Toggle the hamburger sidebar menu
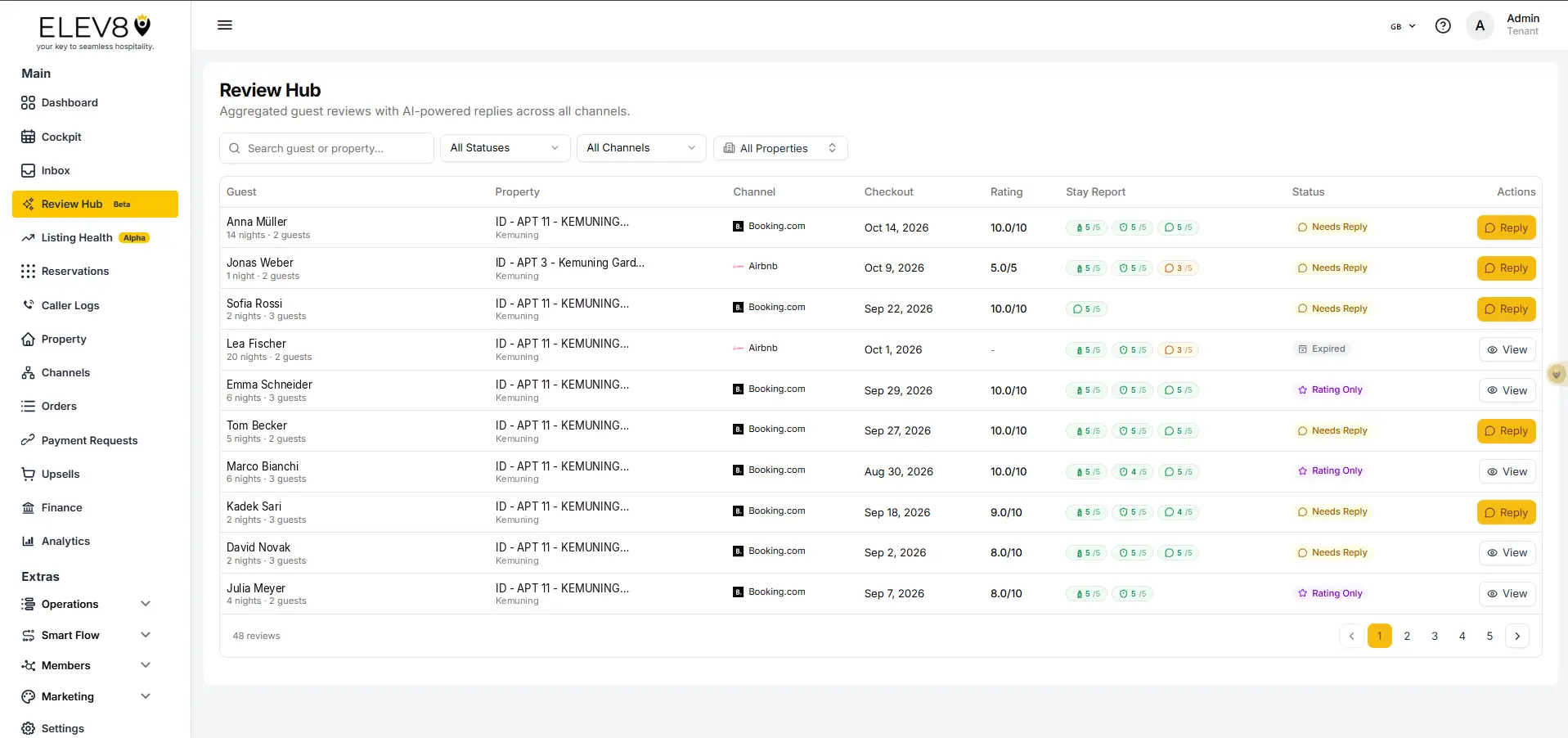Viewport: 1568px width, 738px height. 225,25
